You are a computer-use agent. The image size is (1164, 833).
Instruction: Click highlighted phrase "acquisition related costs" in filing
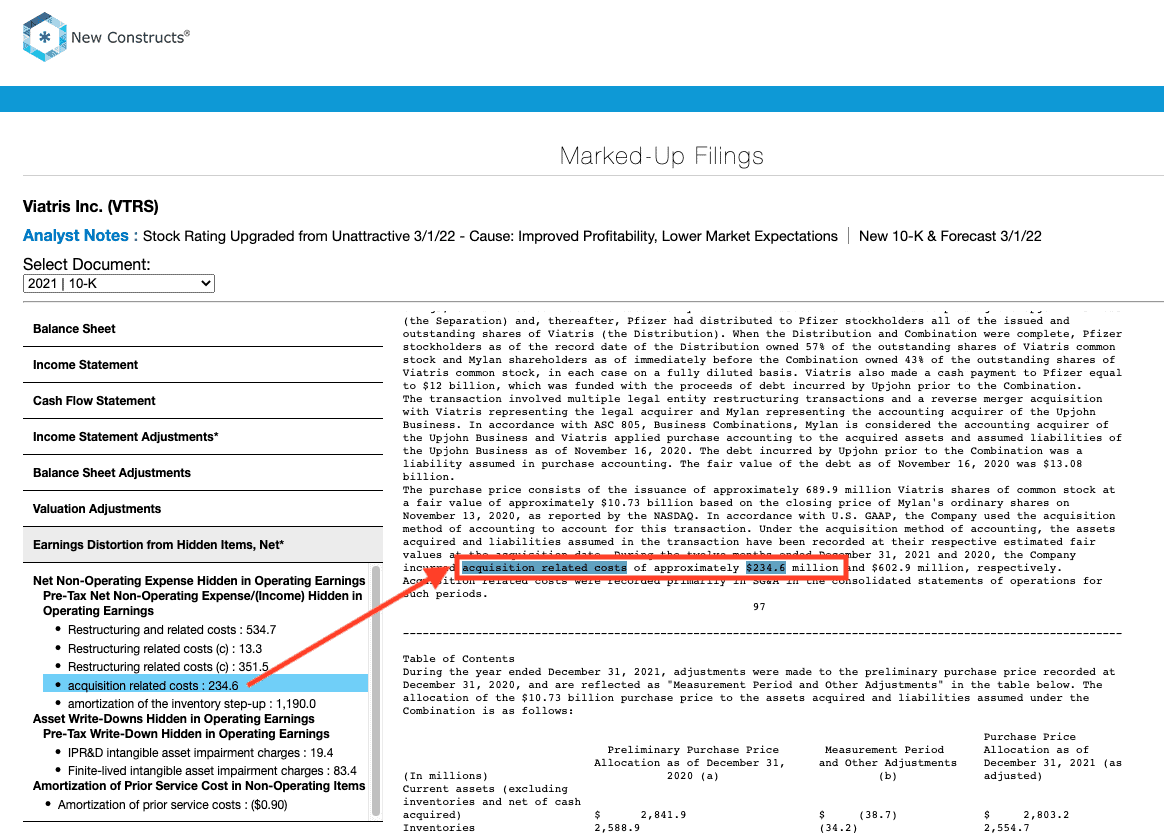click(x=544, y=568)
